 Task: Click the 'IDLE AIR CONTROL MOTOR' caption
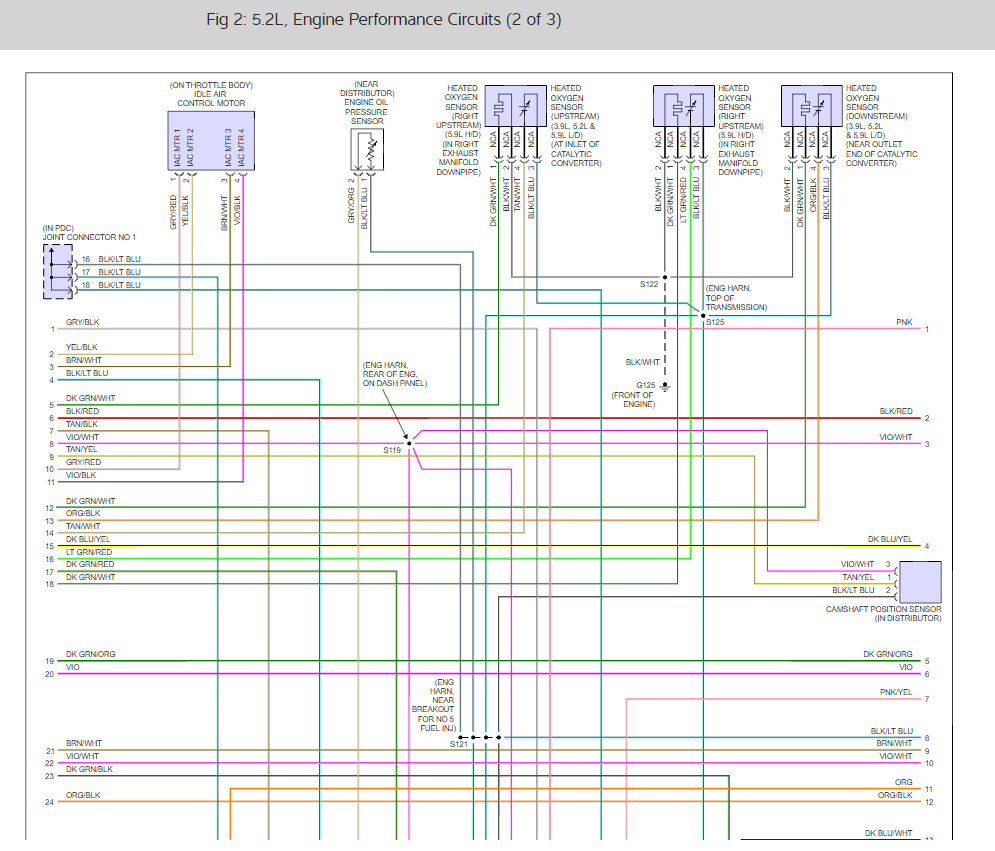211,98
